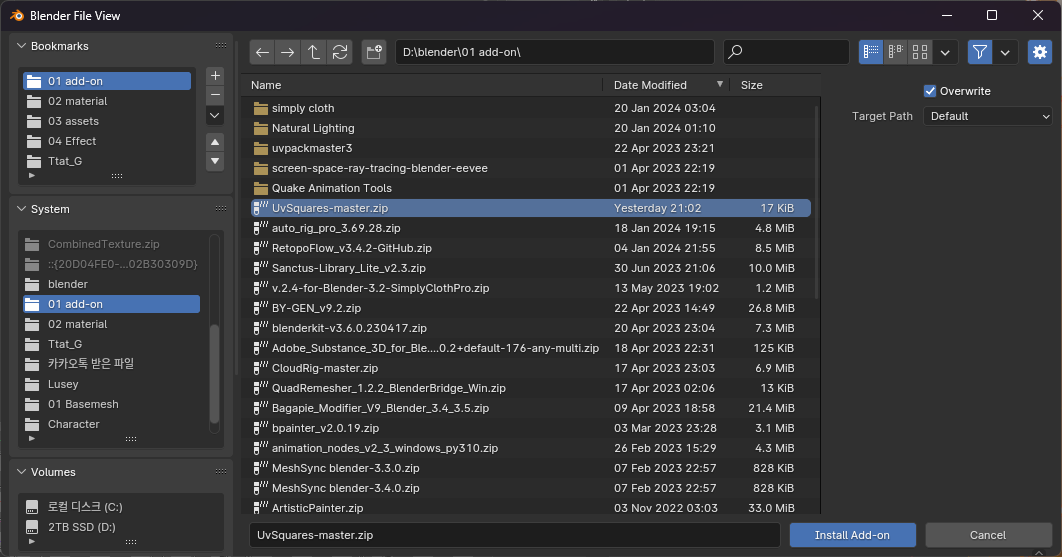Open blender folder in System list
Viewport: 1062px width, 557px height.
tap(112, 284)
